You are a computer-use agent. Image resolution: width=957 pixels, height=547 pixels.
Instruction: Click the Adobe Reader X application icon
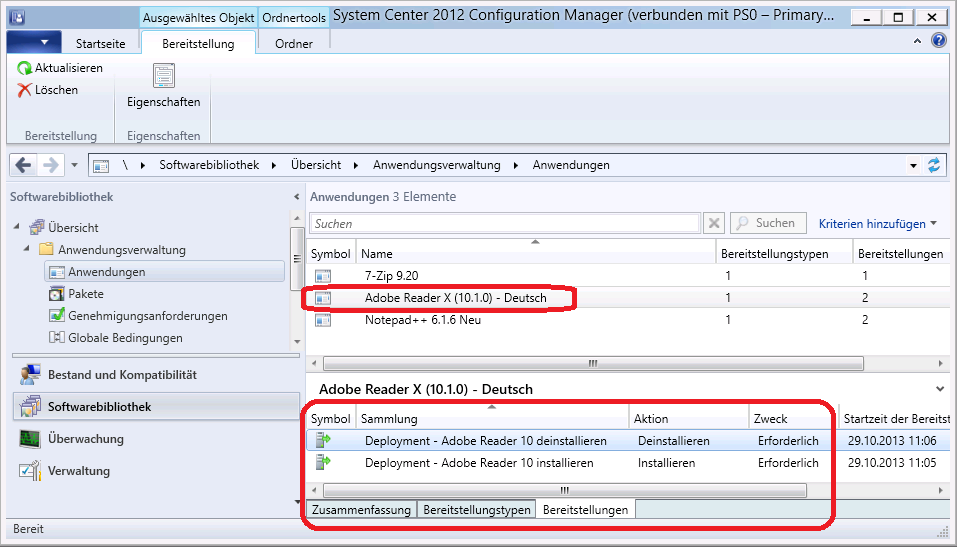point(323,298)
